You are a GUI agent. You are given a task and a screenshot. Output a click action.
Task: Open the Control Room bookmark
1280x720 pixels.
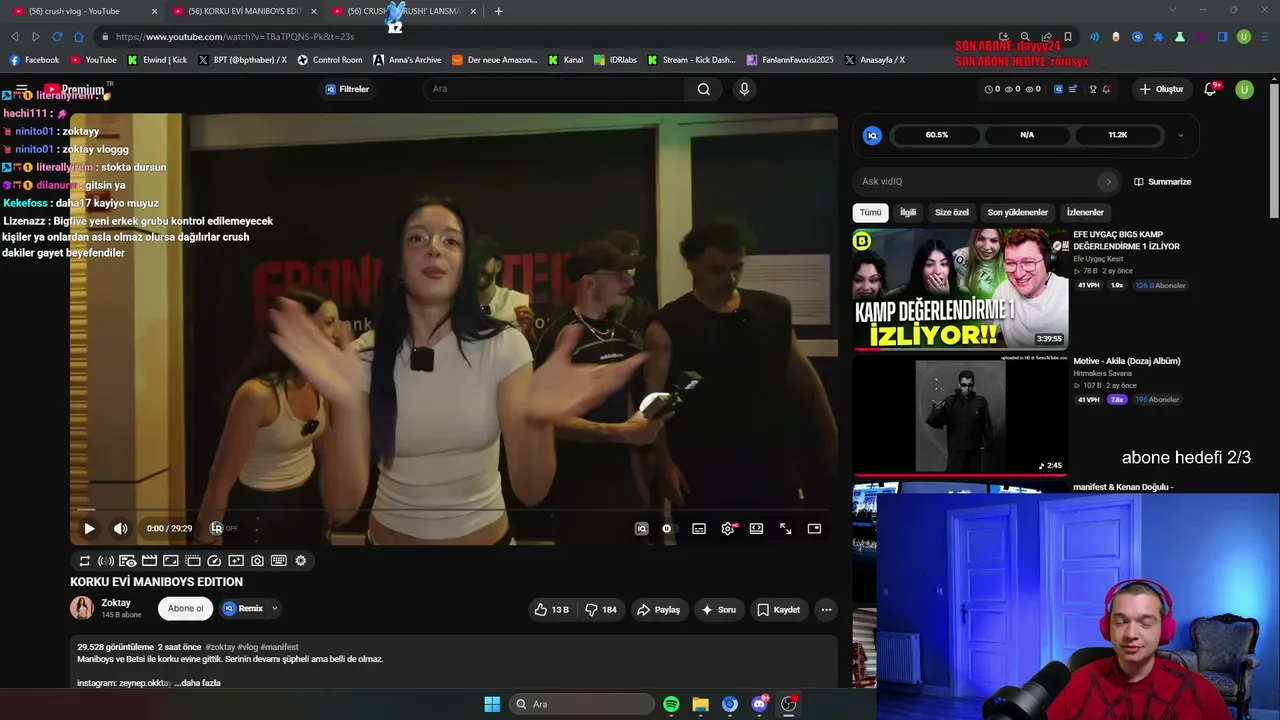pos(330,60)
